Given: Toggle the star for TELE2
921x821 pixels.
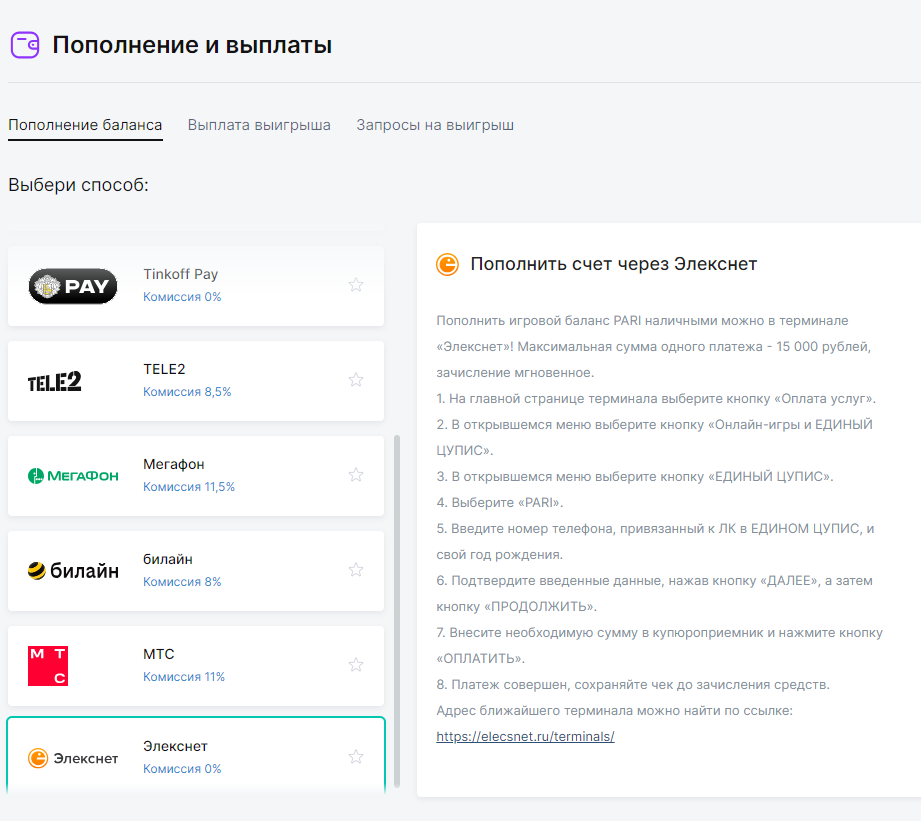Looking at the screenshot, I should (356, 380).
